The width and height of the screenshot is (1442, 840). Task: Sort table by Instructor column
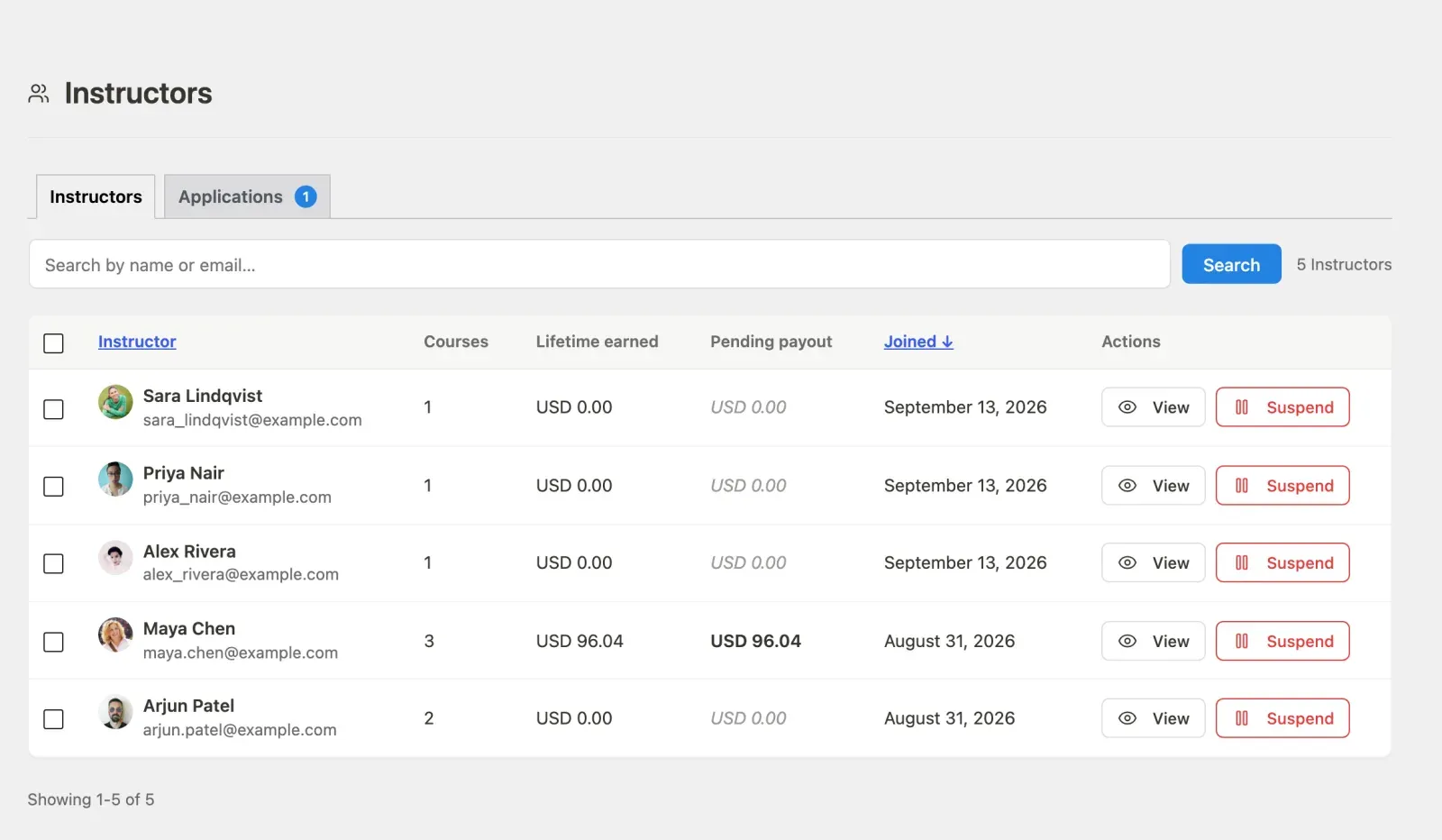[137, 342]
